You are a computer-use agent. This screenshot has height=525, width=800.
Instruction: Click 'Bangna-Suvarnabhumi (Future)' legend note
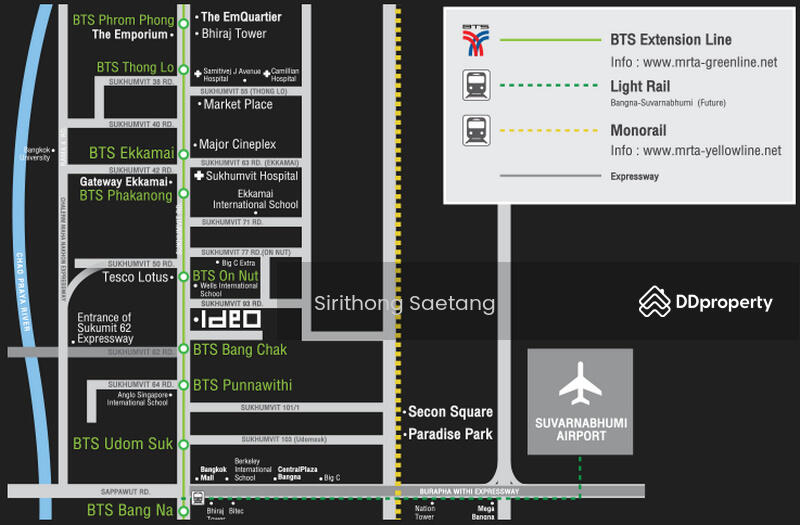(668, 103)
